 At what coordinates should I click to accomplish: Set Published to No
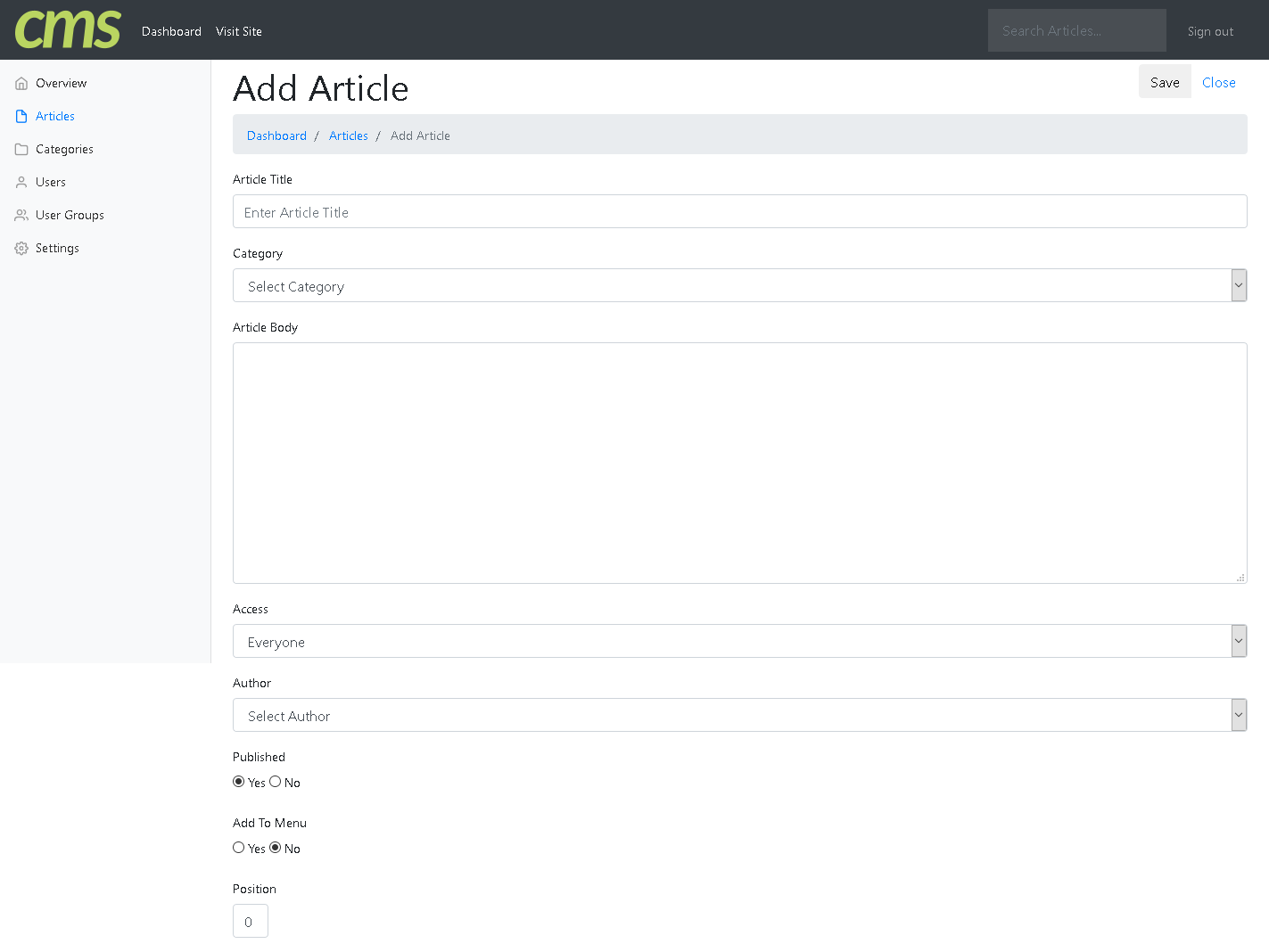pyautogui.click(x=276, y=782)
